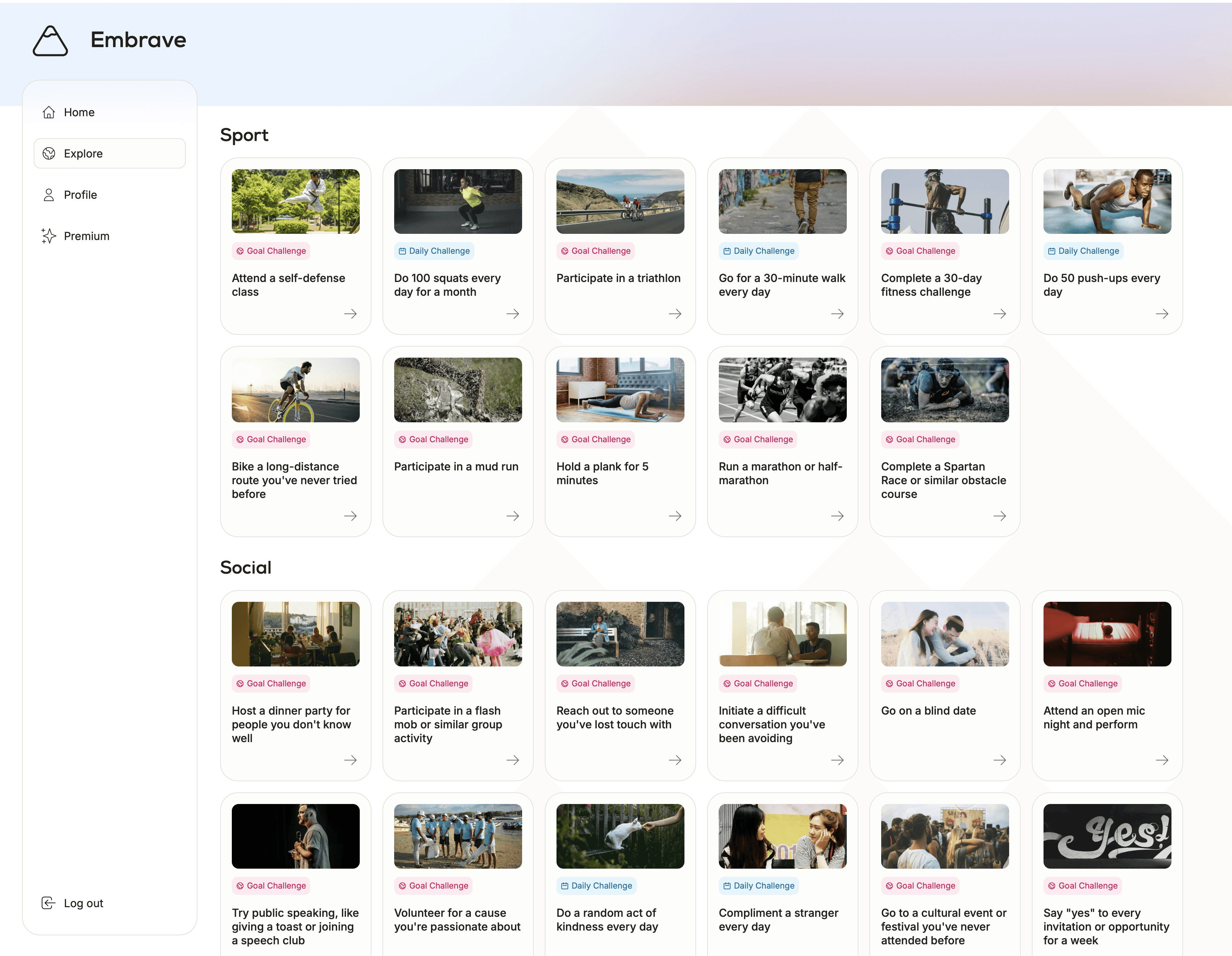Open the Premium menu item
The width and height of the screenshot is (1232, 956).
point(86,236)
